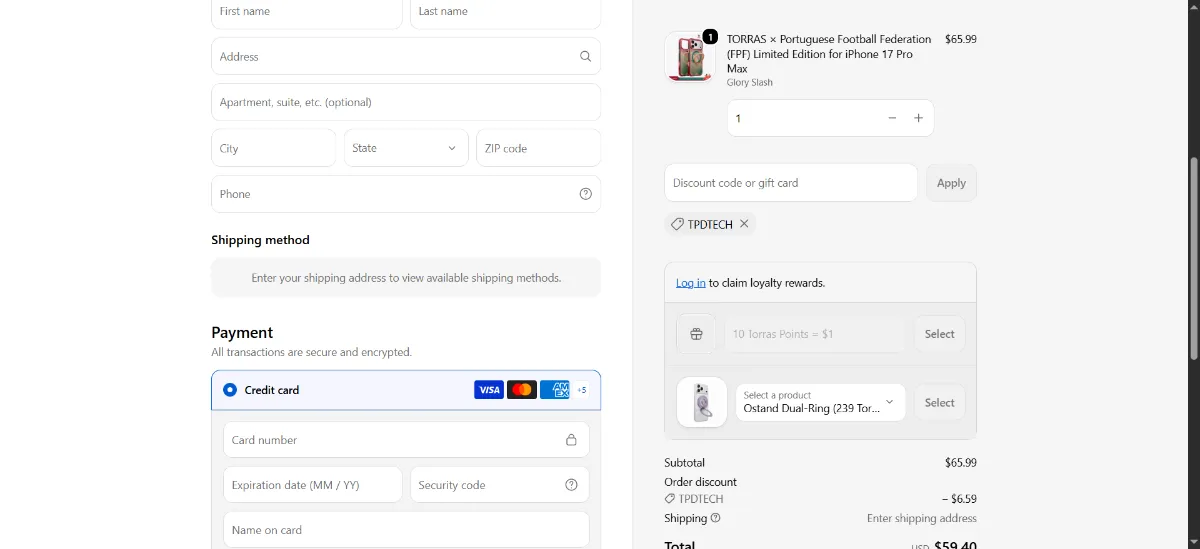Focus the Address input field

(406, 57)
